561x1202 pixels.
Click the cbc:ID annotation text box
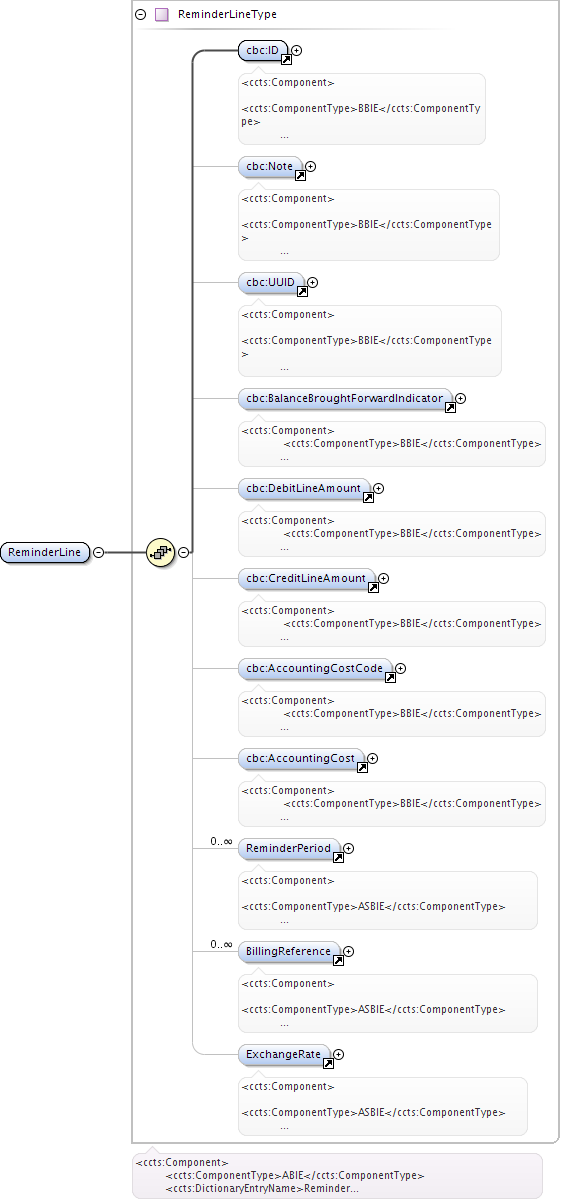[361, 108]
